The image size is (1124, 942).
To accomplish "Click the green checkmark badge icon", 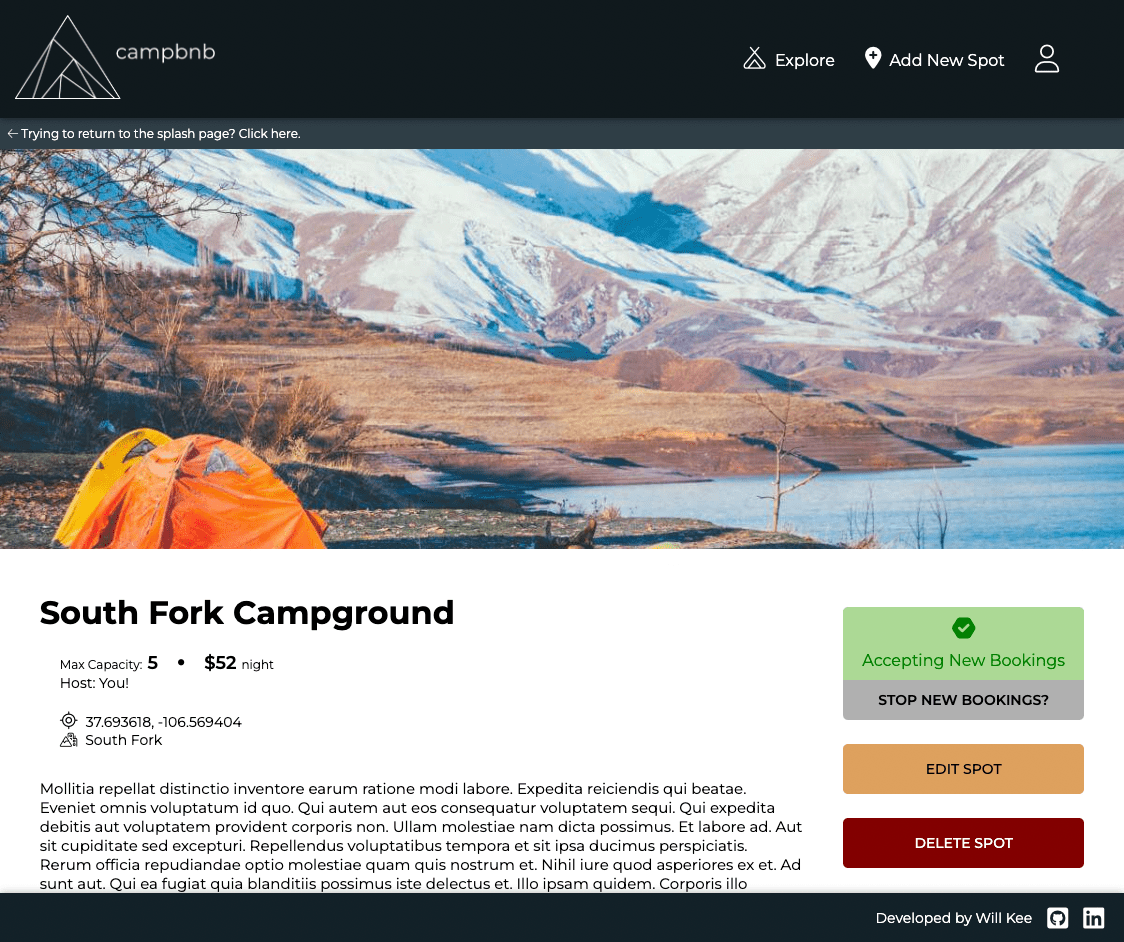I will tap(963, 628).
